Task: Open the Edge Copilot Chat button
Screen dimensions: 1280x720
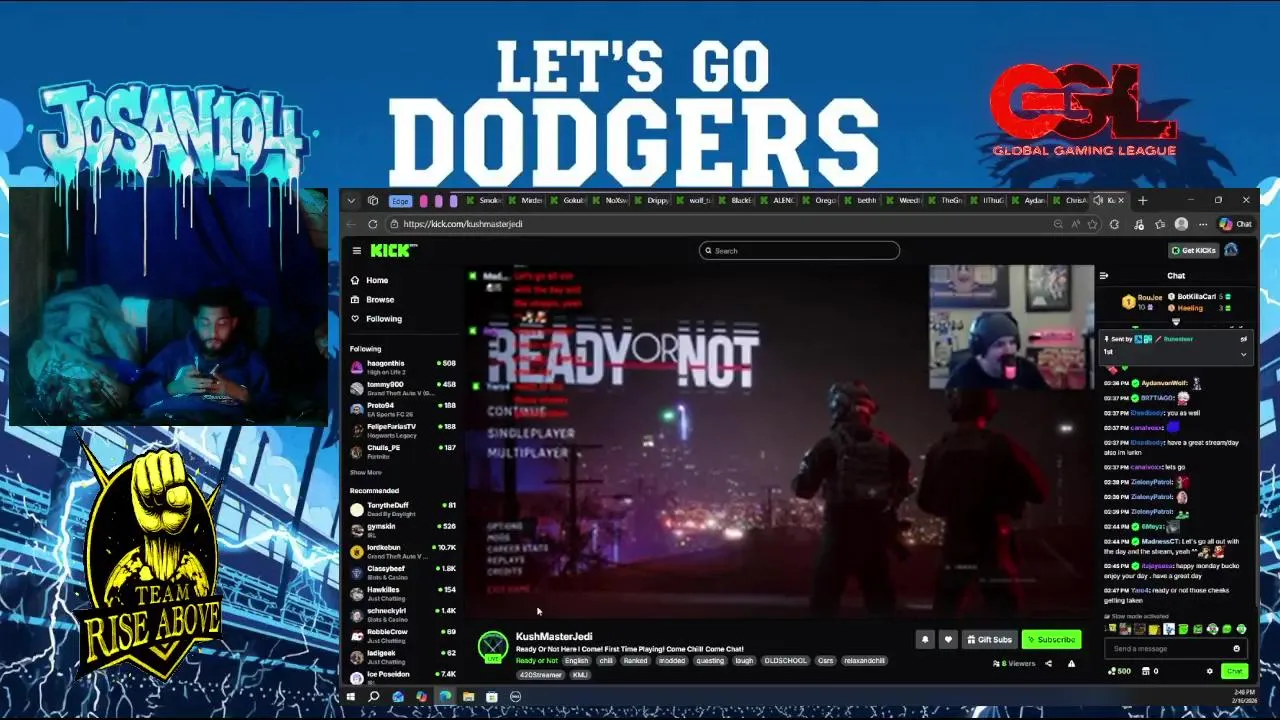Action: [x=1235, y=224]
